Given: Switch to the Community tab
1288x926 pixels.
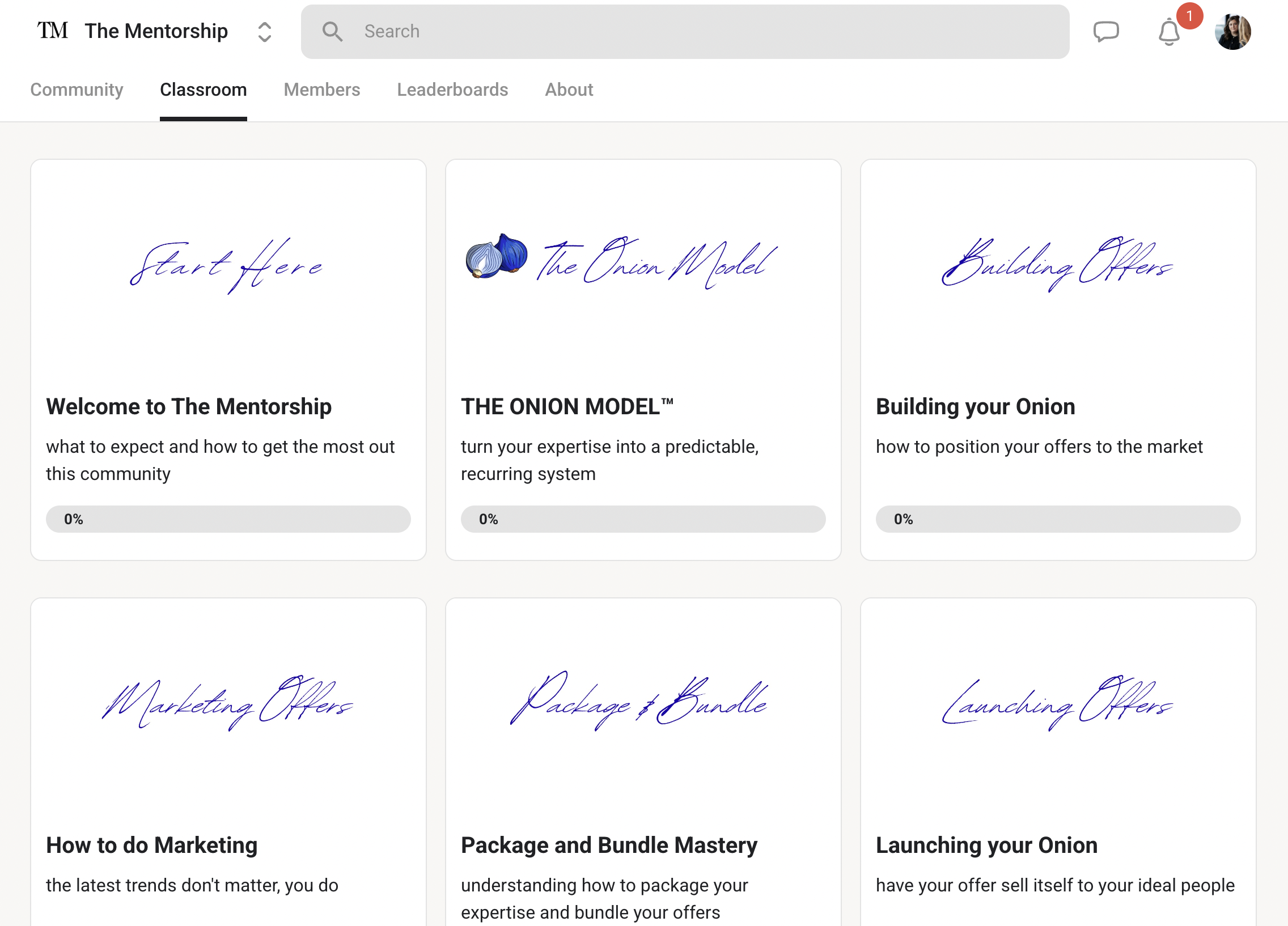Looking at the screenshot, I should 77,90.
